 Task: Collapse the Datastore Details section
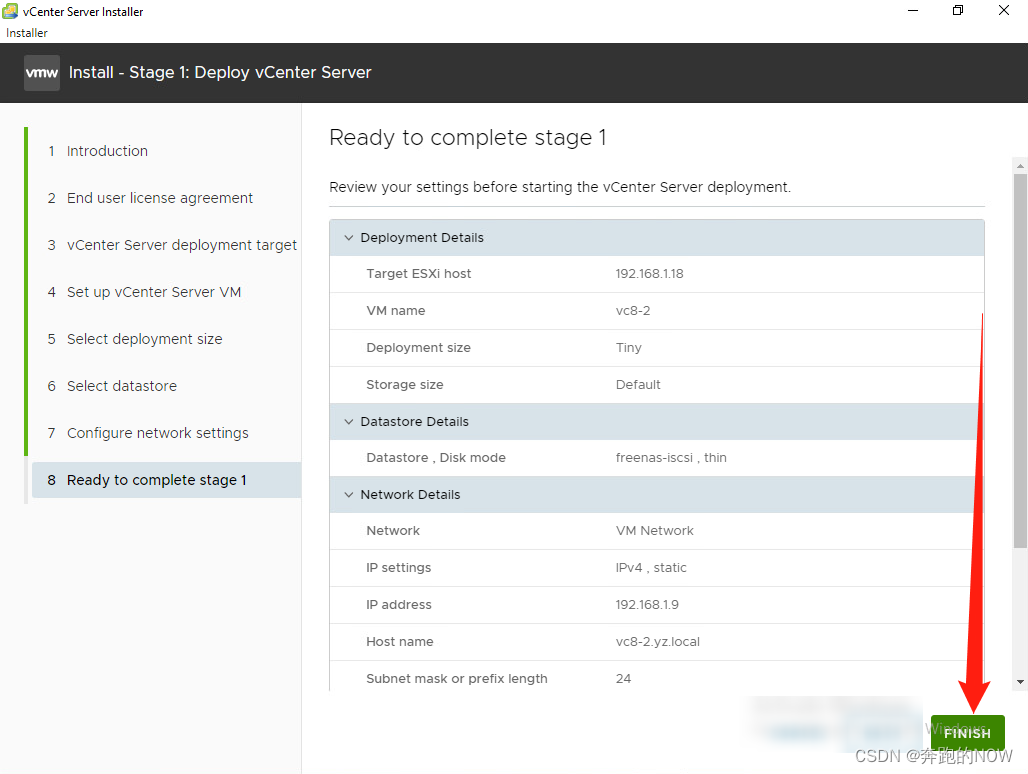pyautogui.click(x=349, y=421)
